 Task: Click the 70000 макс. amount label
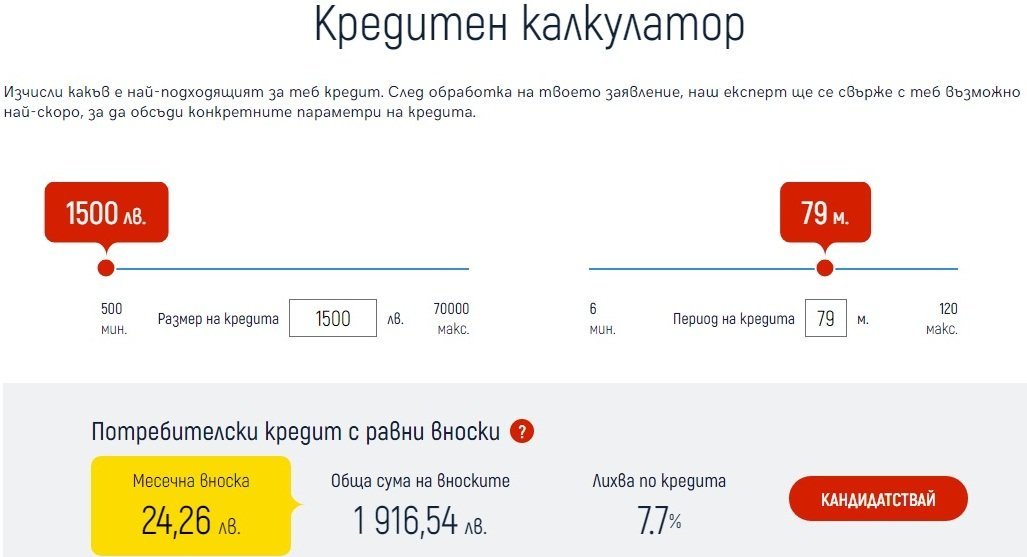451,319
